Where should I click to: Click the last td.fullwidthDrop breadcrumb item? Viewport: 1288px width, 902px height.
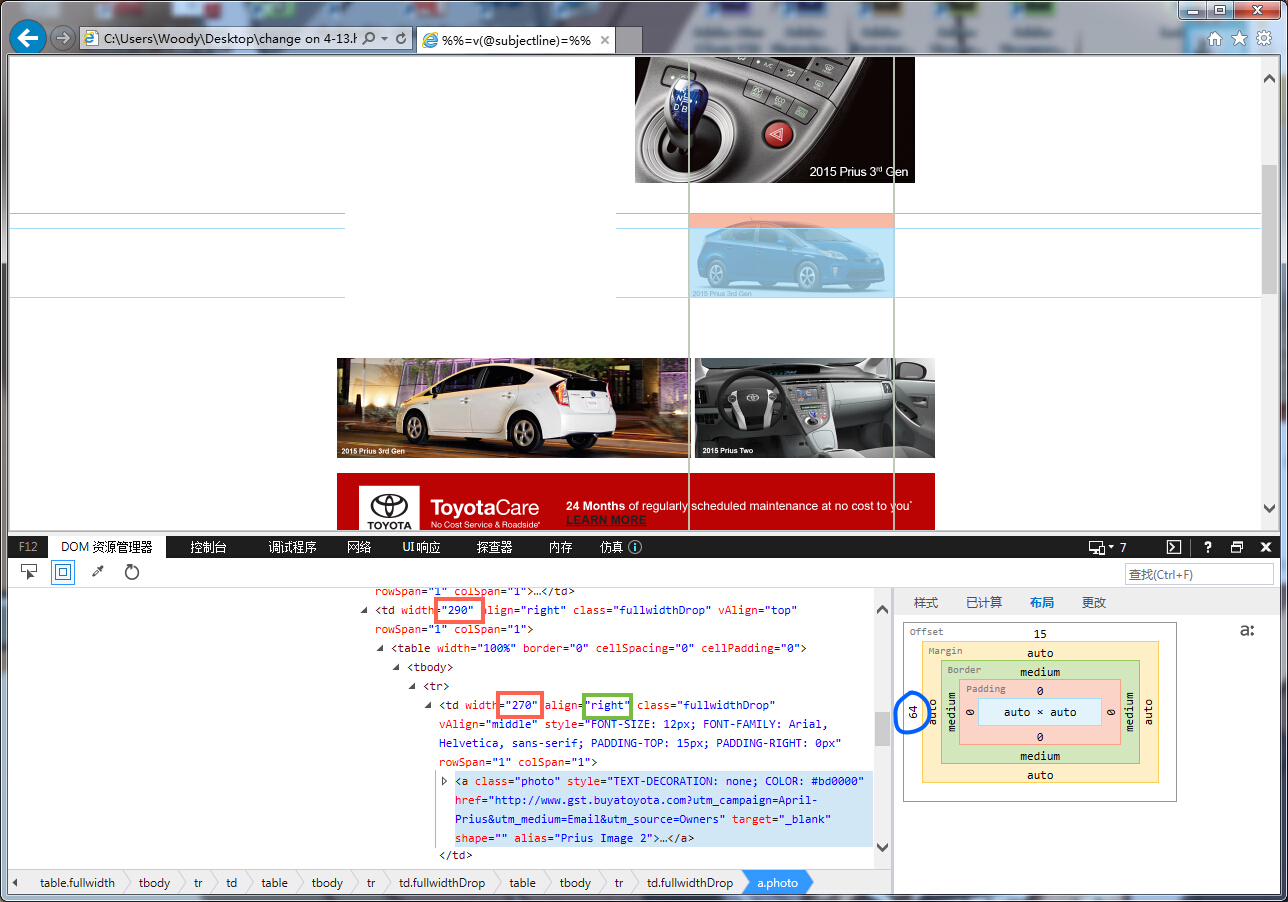[690, 883]
